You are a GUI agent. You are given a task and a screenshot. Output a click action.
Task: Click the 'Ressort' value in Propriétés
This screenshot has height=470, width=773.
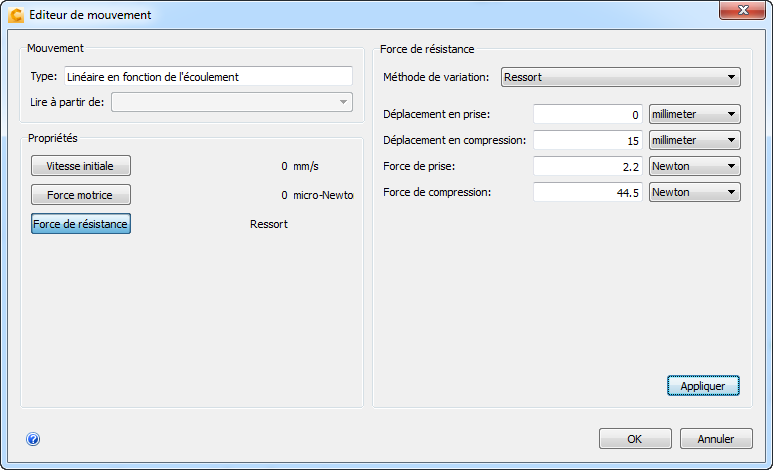click(x=269, y=224)
